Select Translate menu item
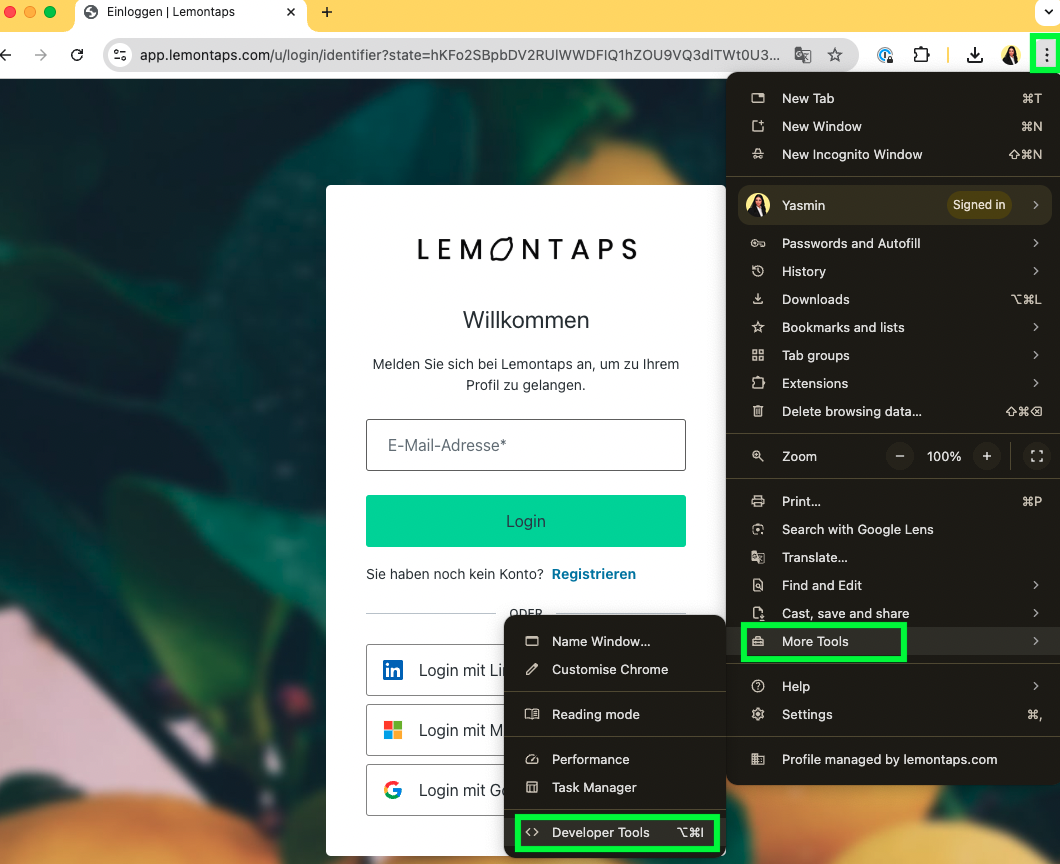 point(895,558)
